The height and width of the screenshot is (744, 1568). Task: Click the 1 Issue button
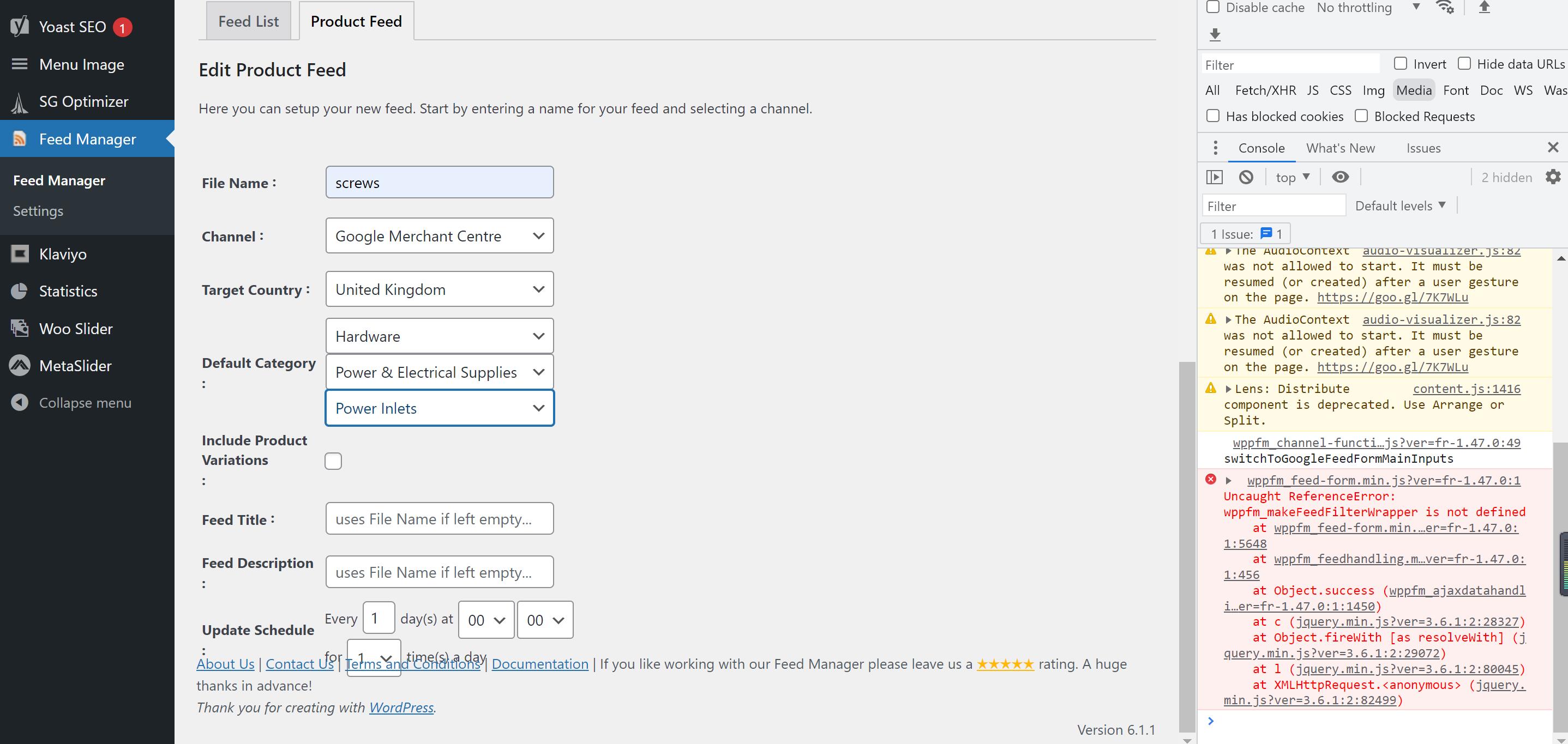point(1245,234)
